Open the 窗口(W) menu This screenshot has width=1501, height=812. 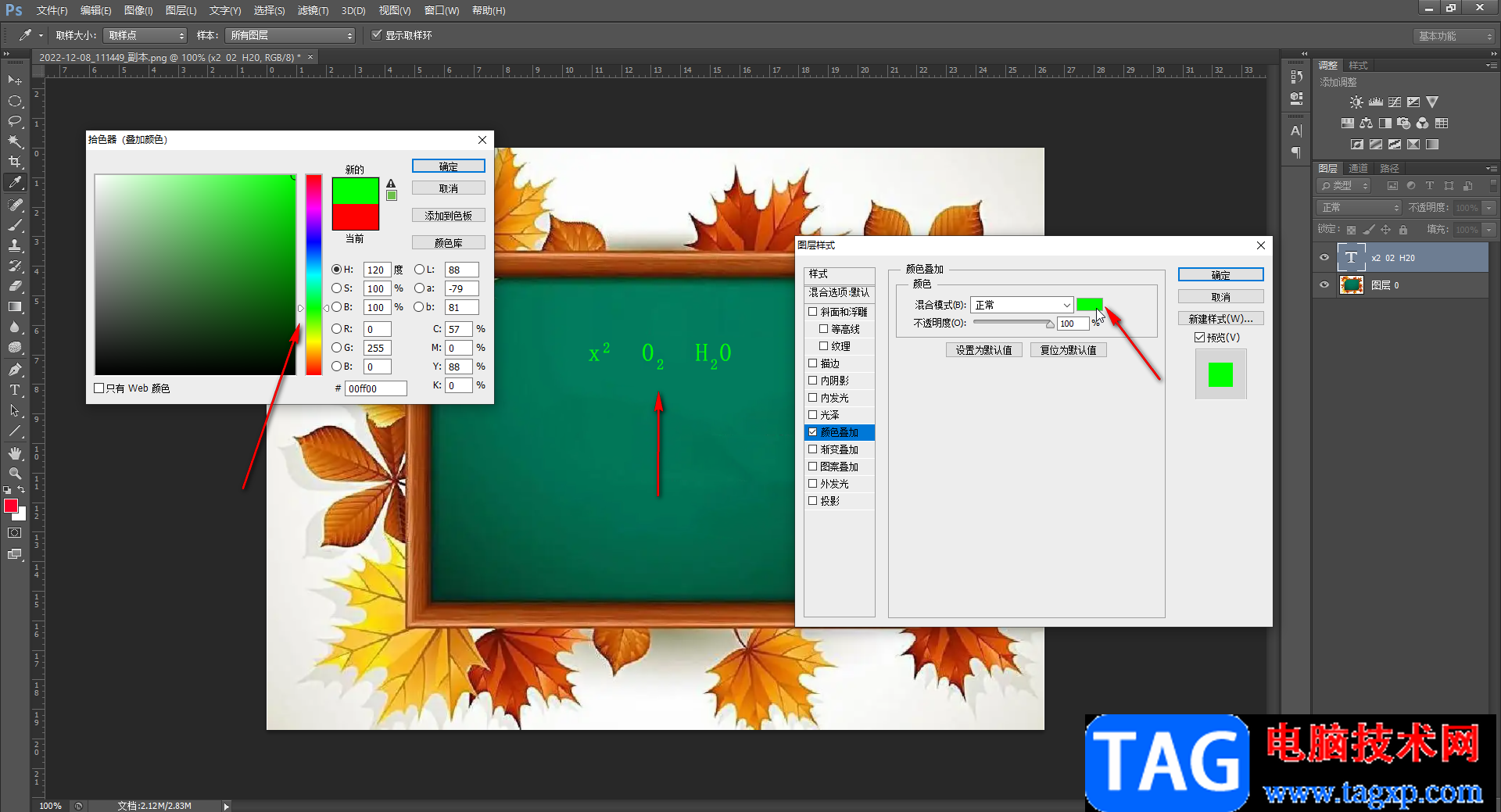[x=442, y=10]
